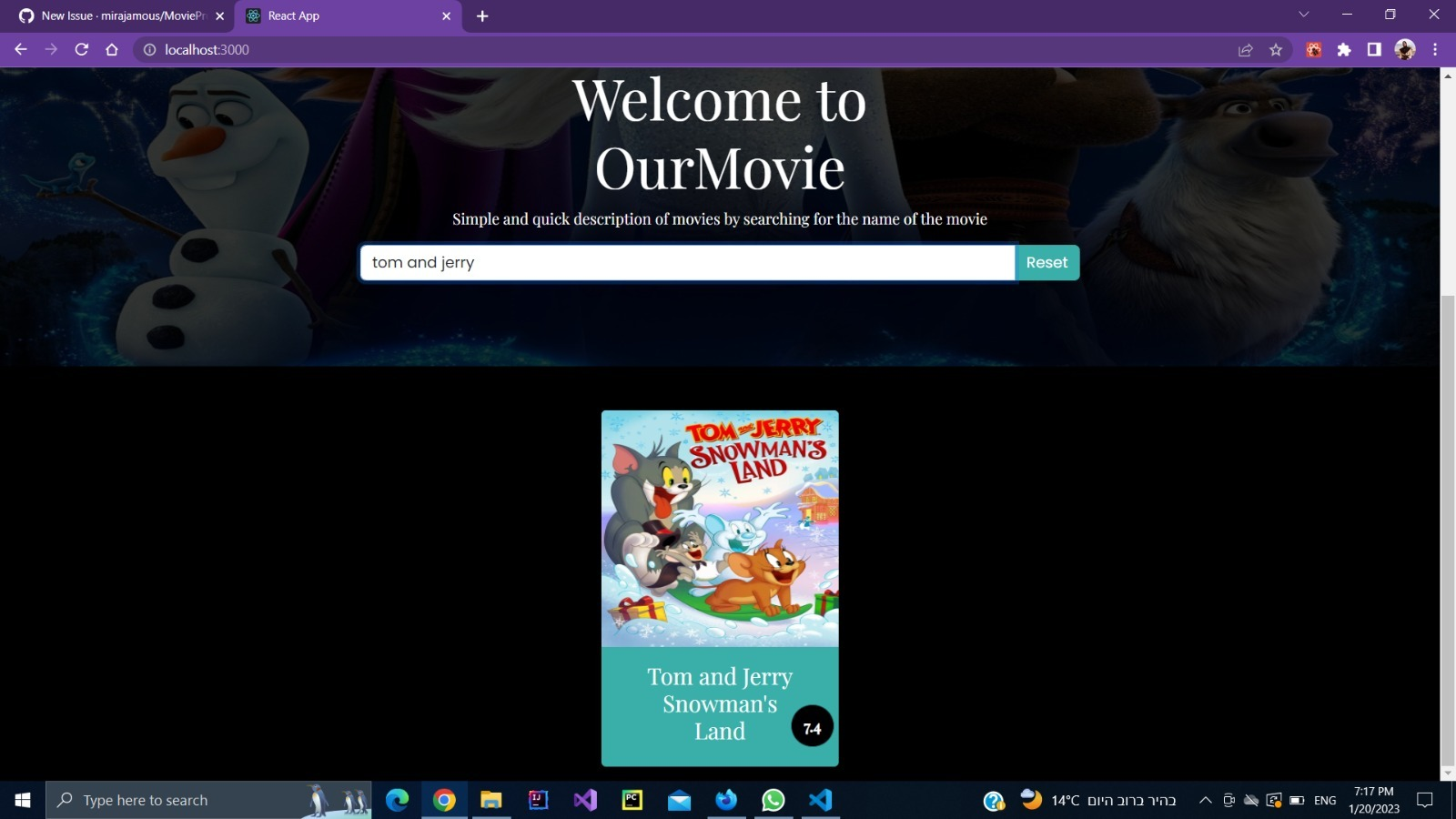Click the taskbar search box
The height and width of the screenshot is (819, 1456).
coord(208,800)
